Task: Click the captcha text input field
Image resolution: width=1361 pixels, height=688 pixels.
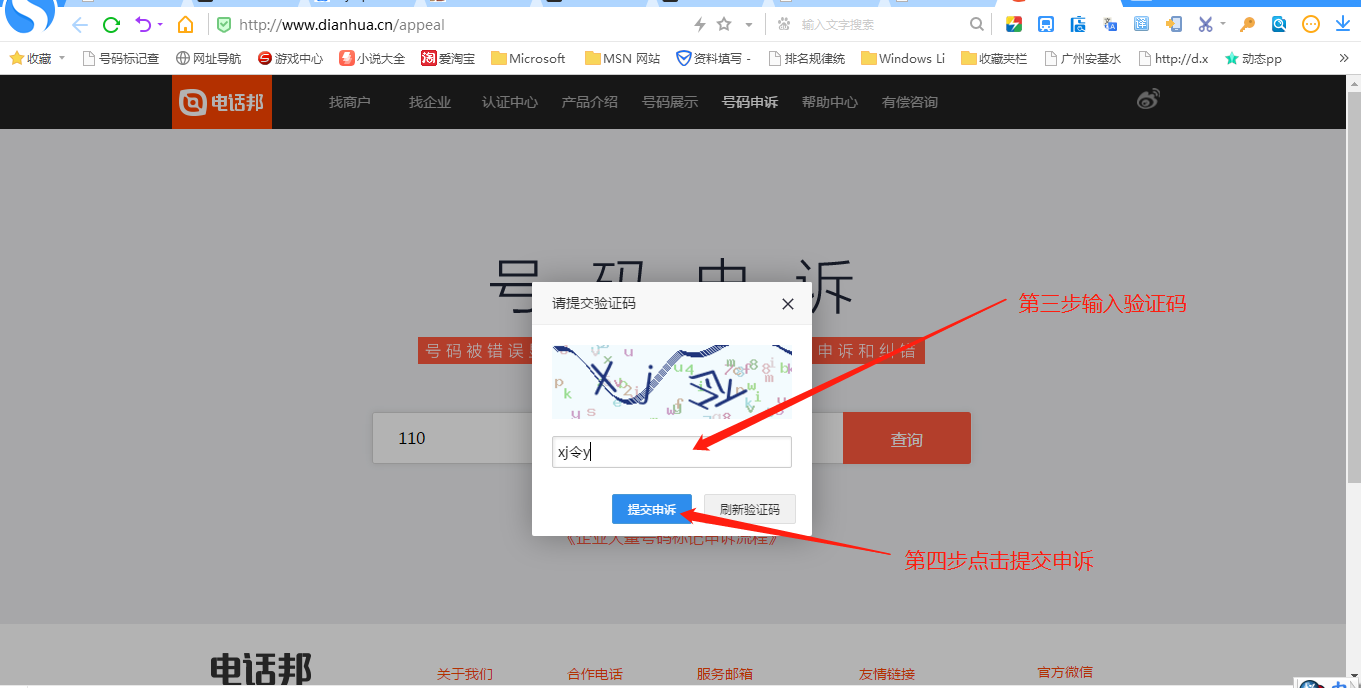Action: coord(671,452)
